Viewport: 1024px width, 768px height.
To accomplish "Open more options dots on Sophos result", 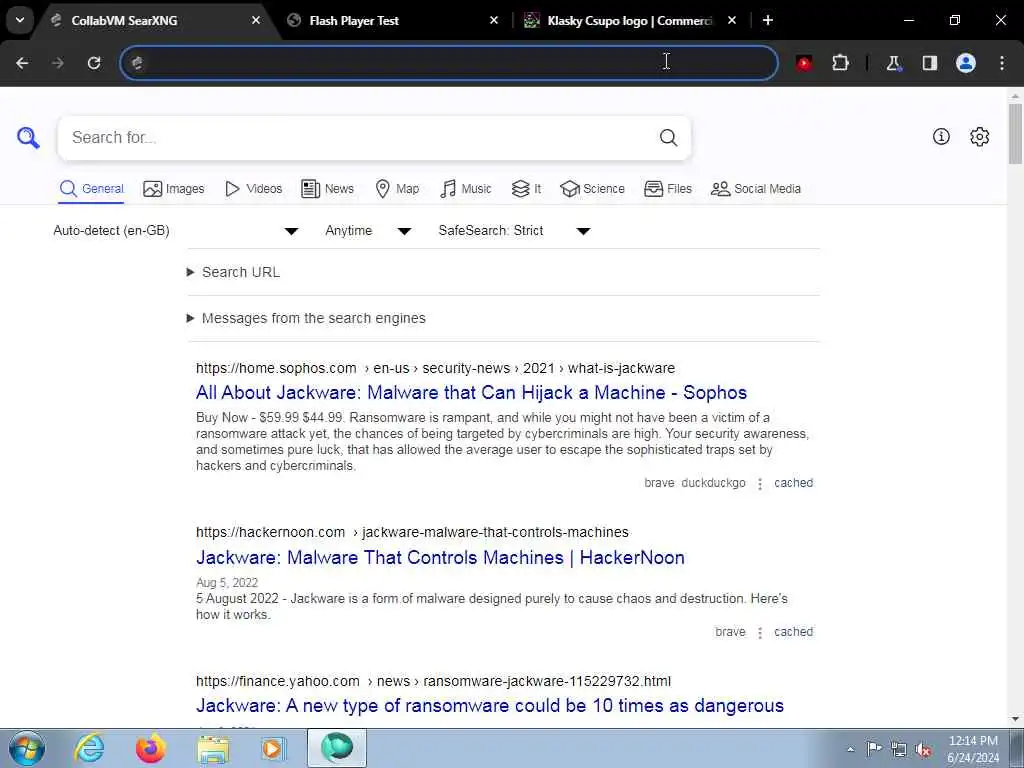I will tap(760, 484).
